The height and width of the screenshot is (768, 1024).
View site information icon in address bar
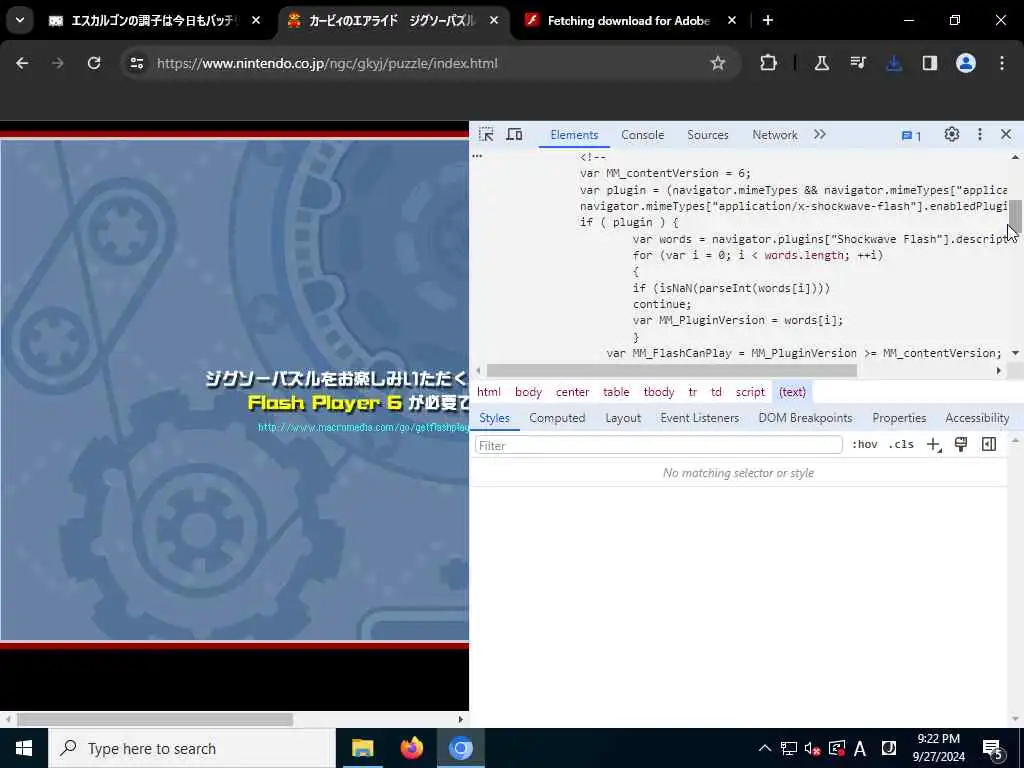[136, 63]
